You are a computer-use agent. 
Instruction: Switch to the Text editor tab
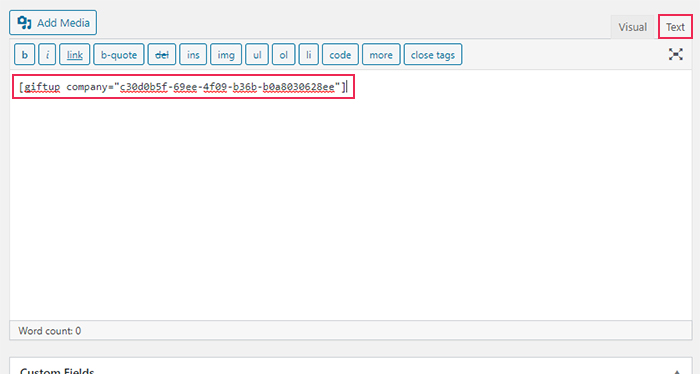tap(675, 27)
